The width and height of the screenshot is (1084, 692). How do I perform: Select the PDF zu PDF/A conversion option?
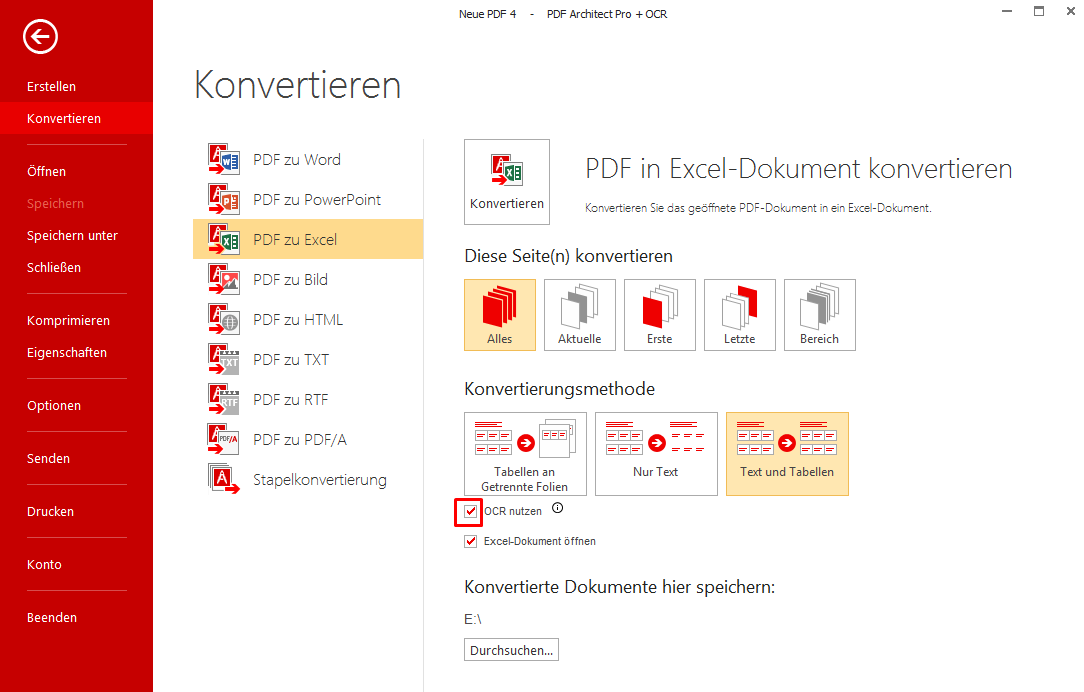point(308,440)
